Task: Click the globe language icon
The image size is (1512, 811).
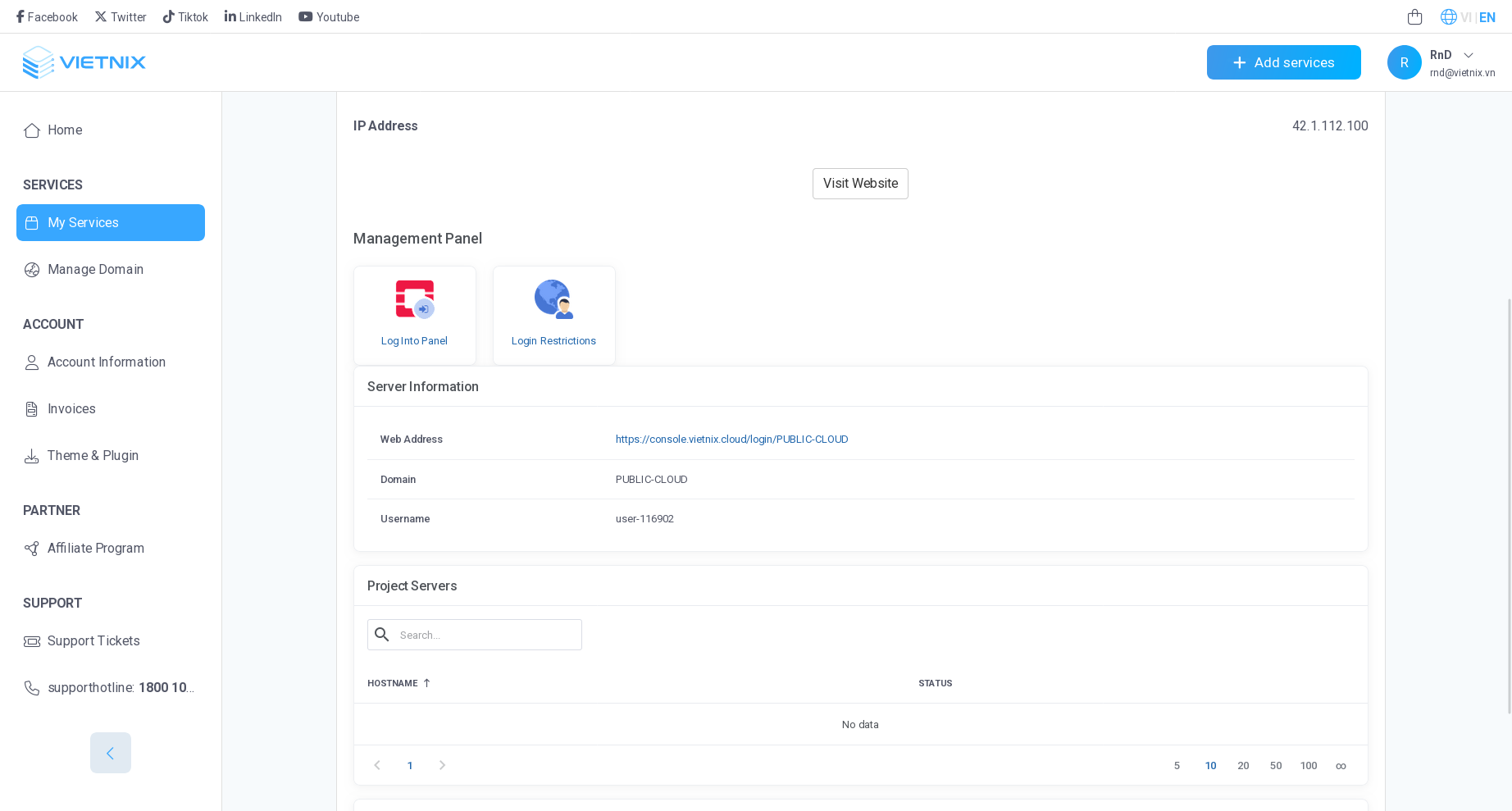Action: pyautogui.click(x=1448, y=17)
